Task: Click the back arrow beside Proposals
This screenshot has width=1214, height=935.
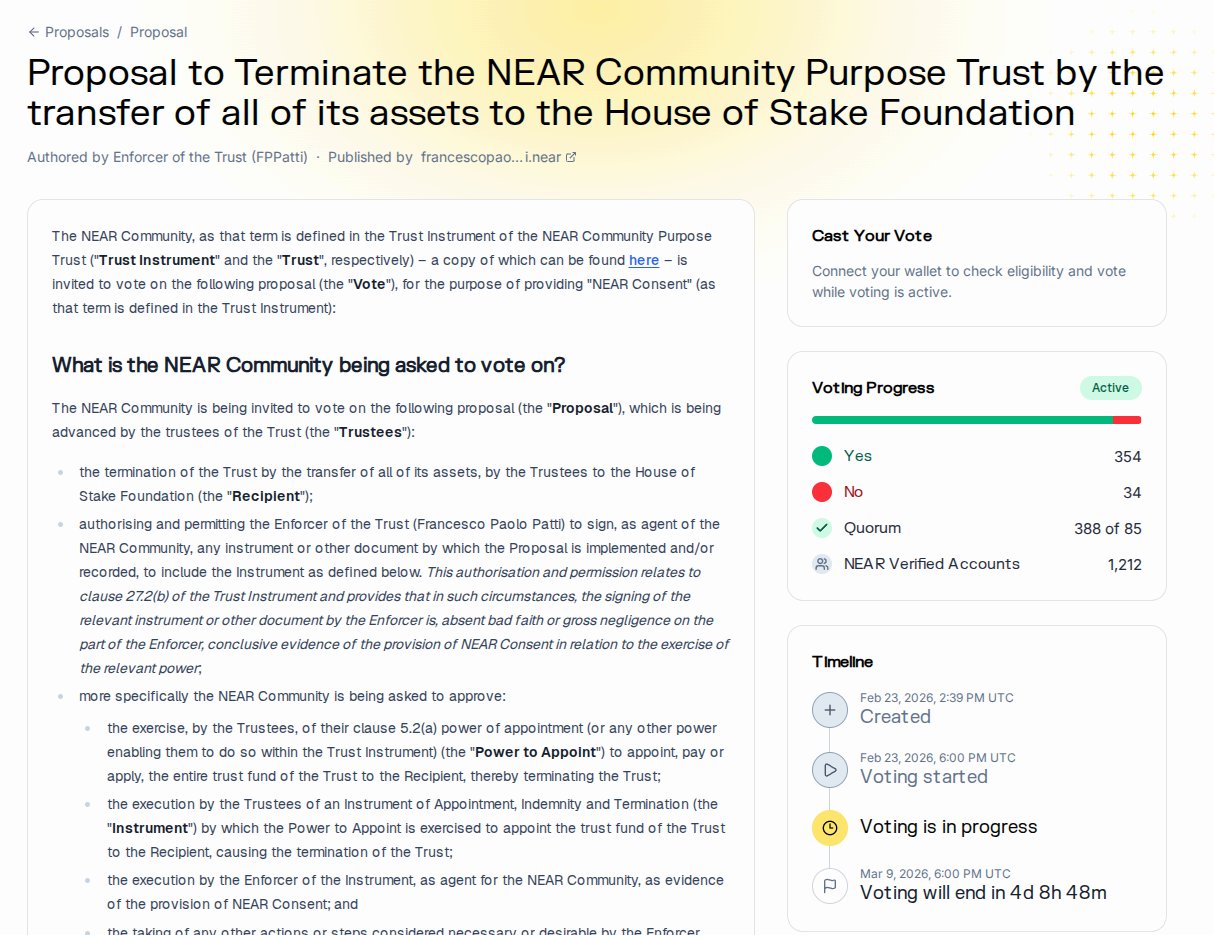Action: pyautogui.click(x=34, y=32)
